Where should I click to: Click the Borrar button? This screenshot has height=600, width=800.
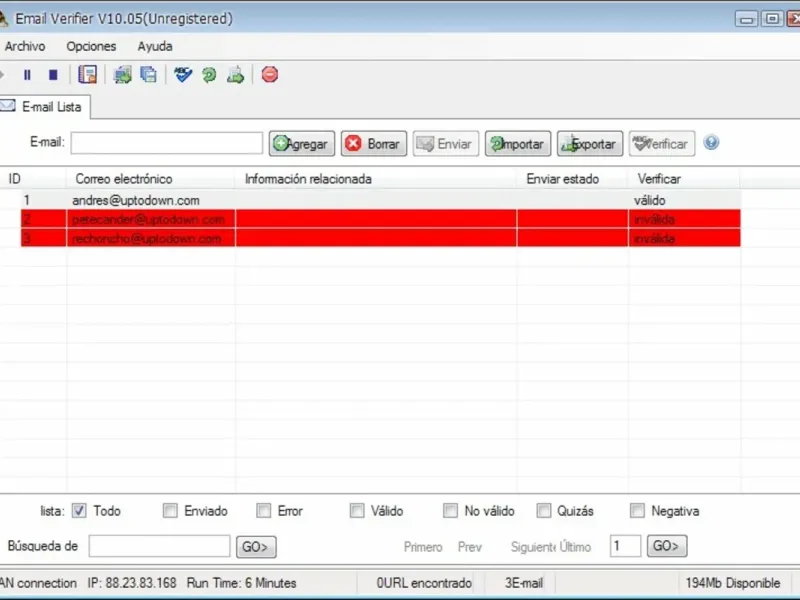374,144
